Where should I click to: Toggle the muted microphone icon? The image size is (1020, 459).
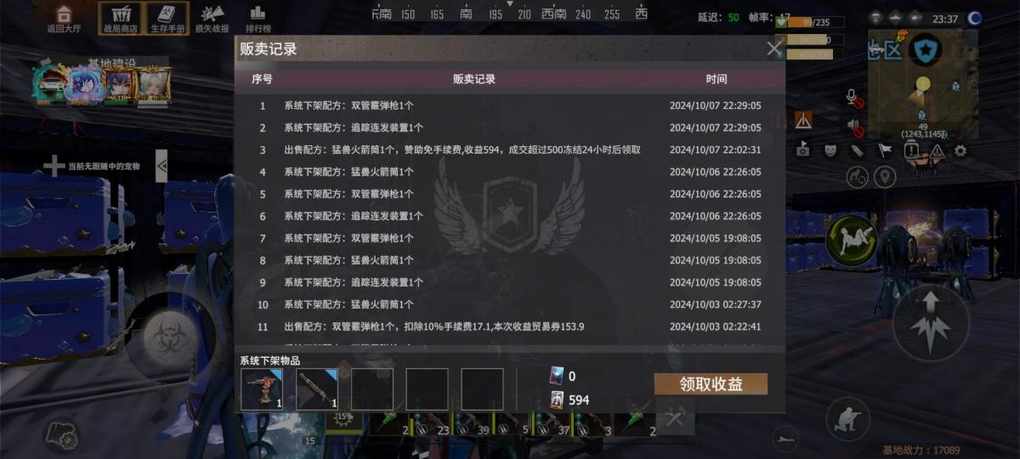[853, 98]
